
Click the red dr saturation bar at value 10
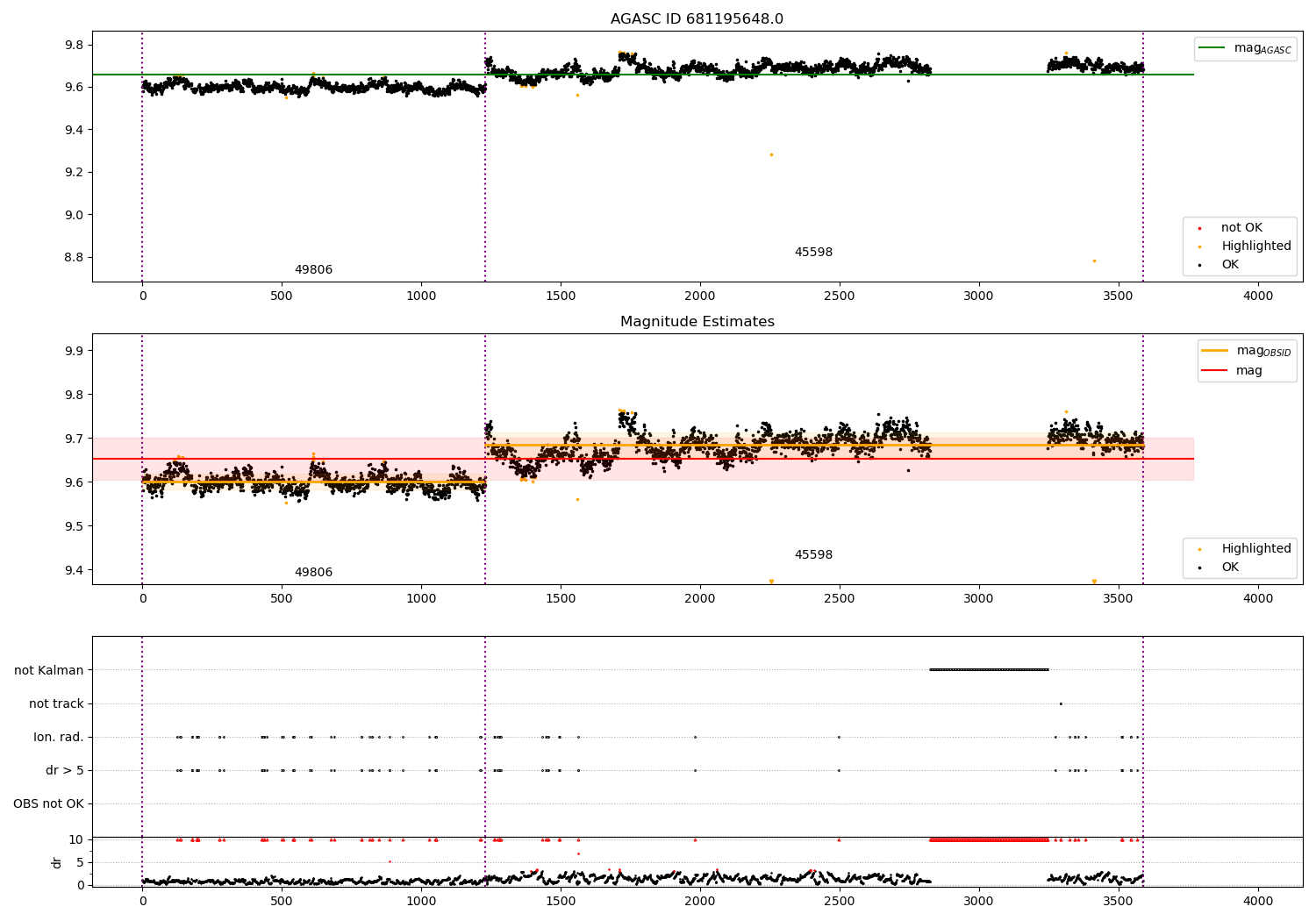pyautogui.click(x=989, y=839)
